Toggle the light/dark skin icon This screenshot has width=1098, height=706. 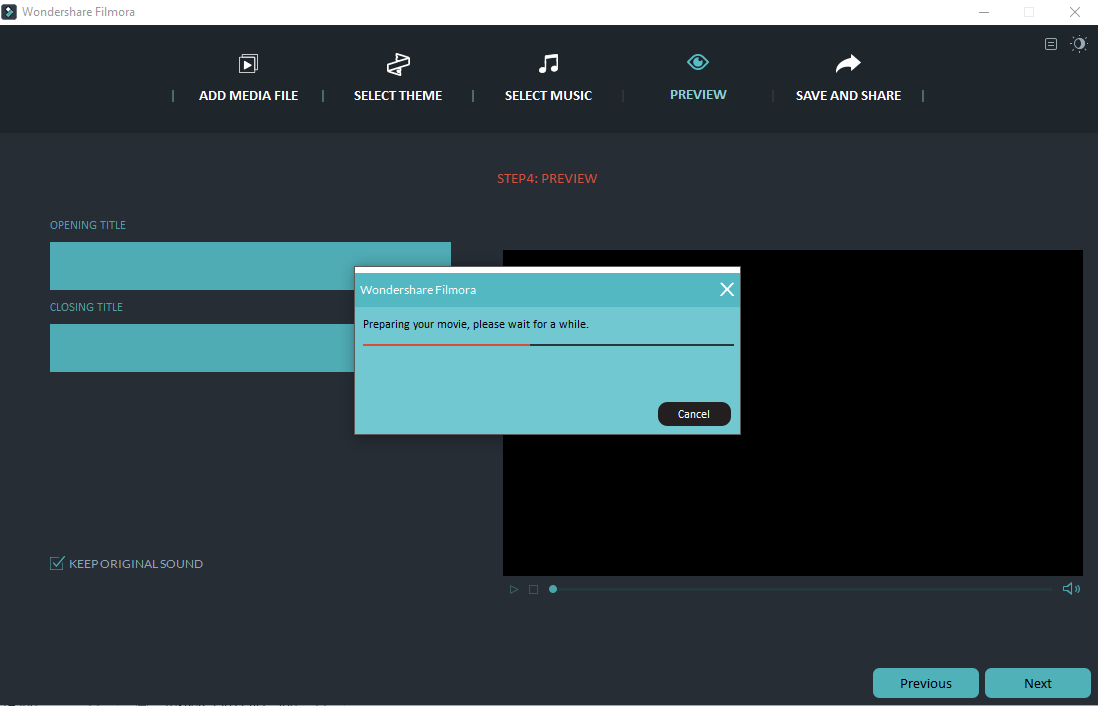click(1079, 44)
